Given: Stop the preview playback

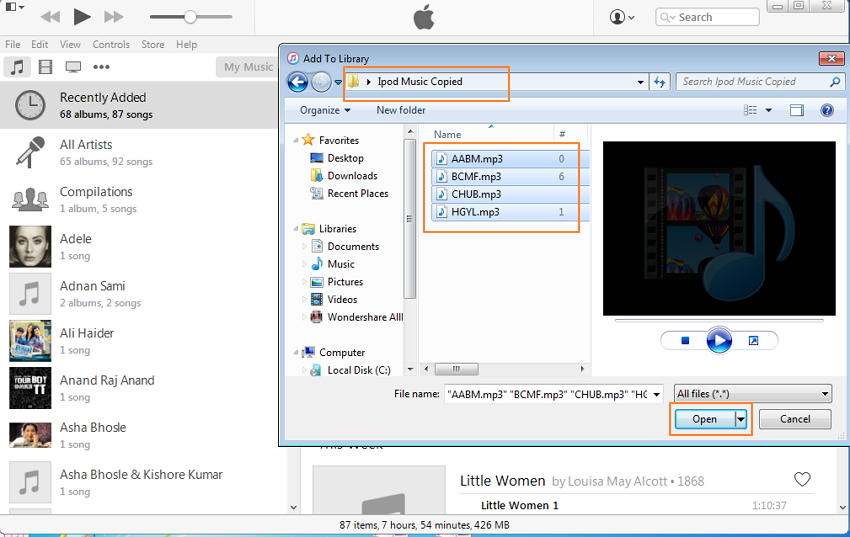Looking at the screenshot, I should point(685,341).
